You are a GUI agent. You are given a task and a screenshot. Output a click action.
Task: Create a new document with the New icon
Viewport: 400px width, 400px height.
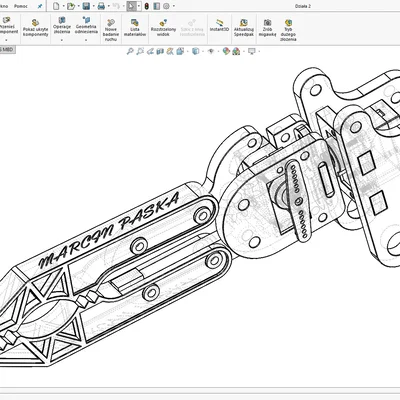56,6
